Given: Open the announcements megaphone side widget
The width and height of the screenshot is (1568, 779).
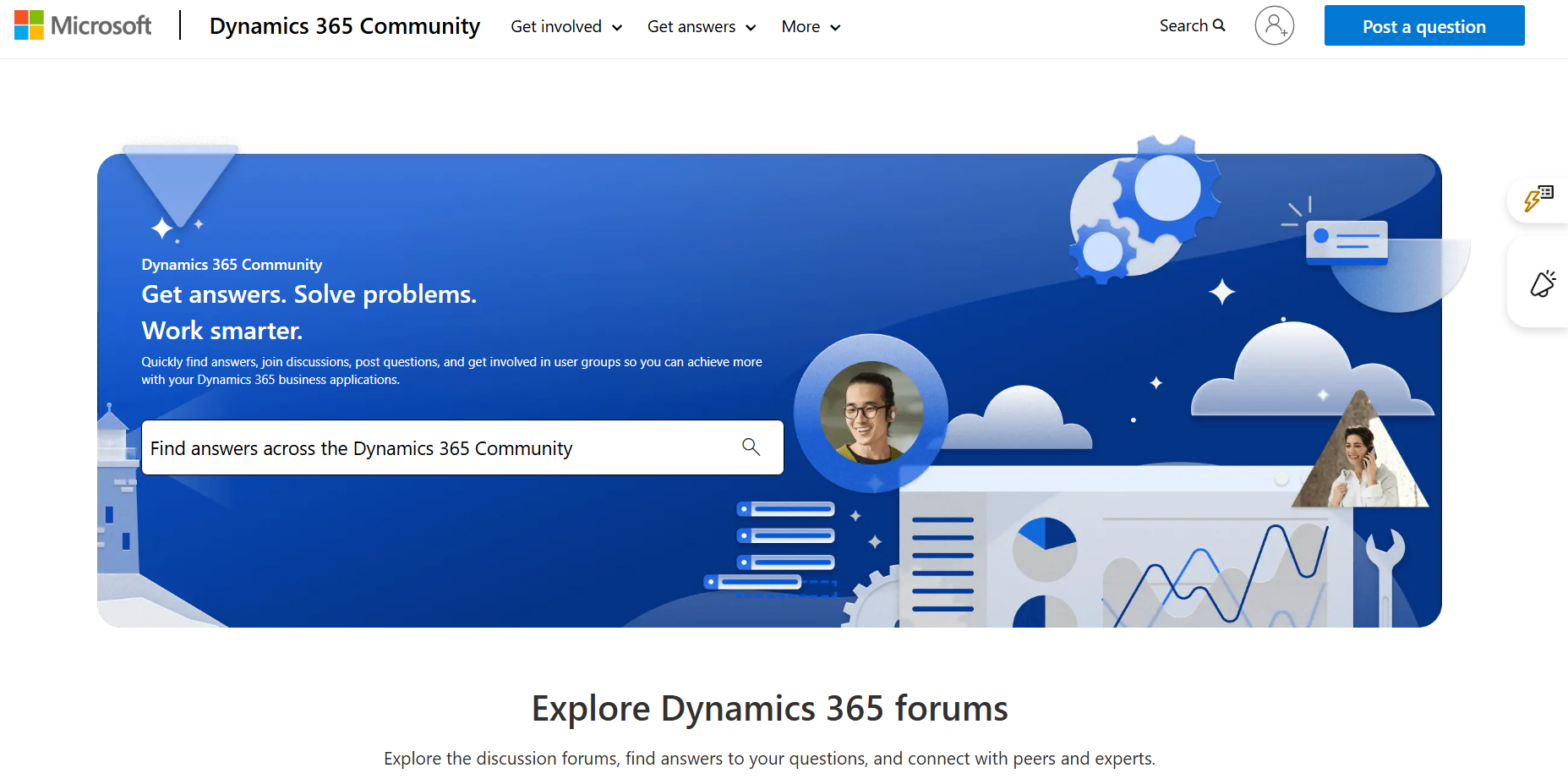Looking at the screenshot, I should pyautogui.click(x=1542, y=283).
